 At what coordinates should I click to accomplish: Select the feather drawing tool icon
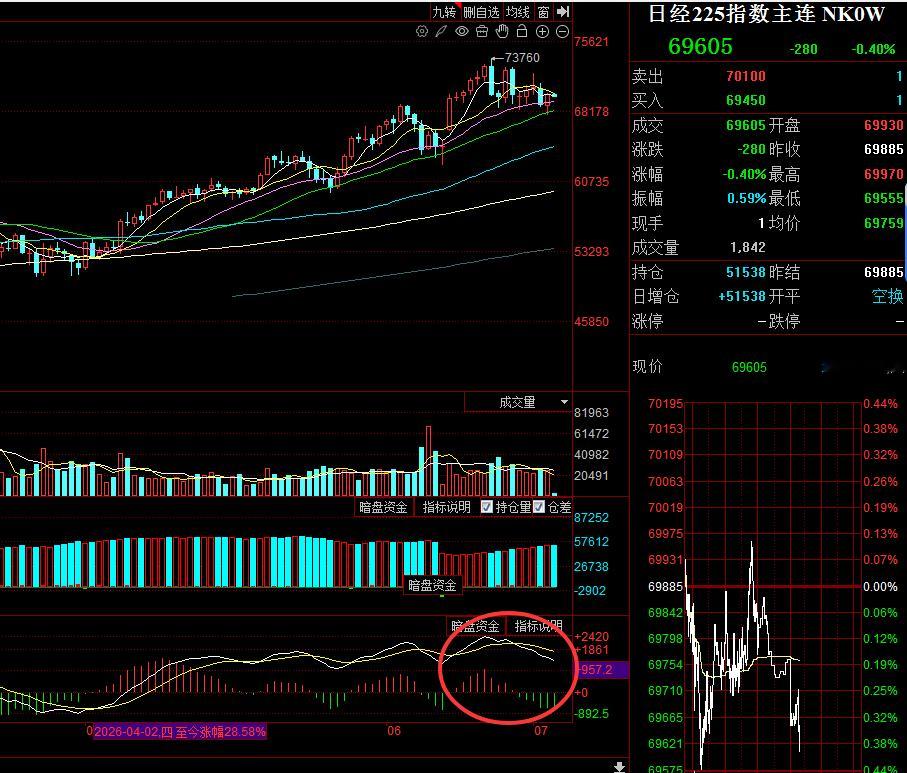coord(441,31)
